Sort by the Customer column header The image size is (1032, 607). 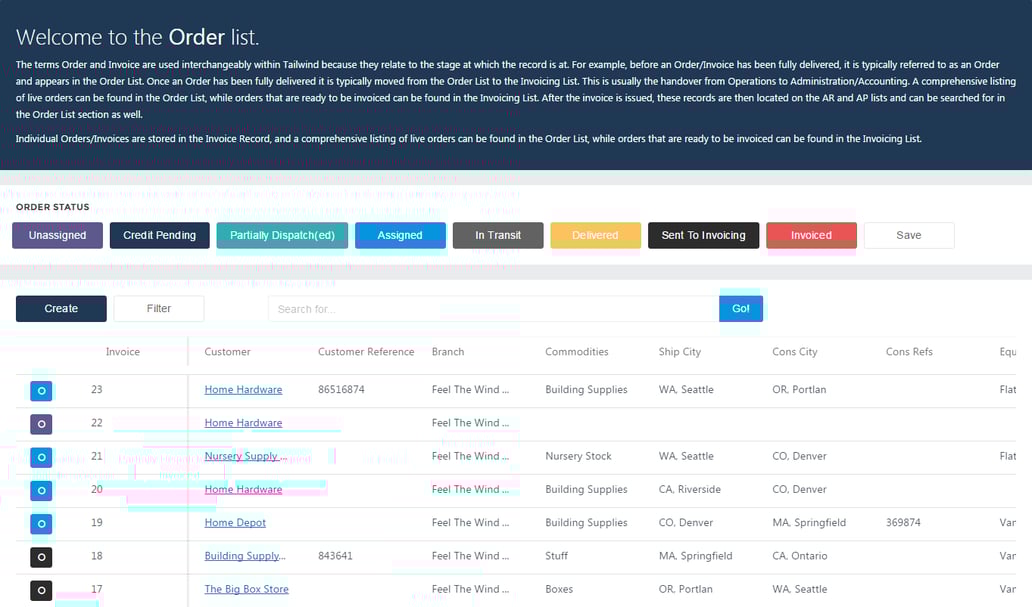227,352
